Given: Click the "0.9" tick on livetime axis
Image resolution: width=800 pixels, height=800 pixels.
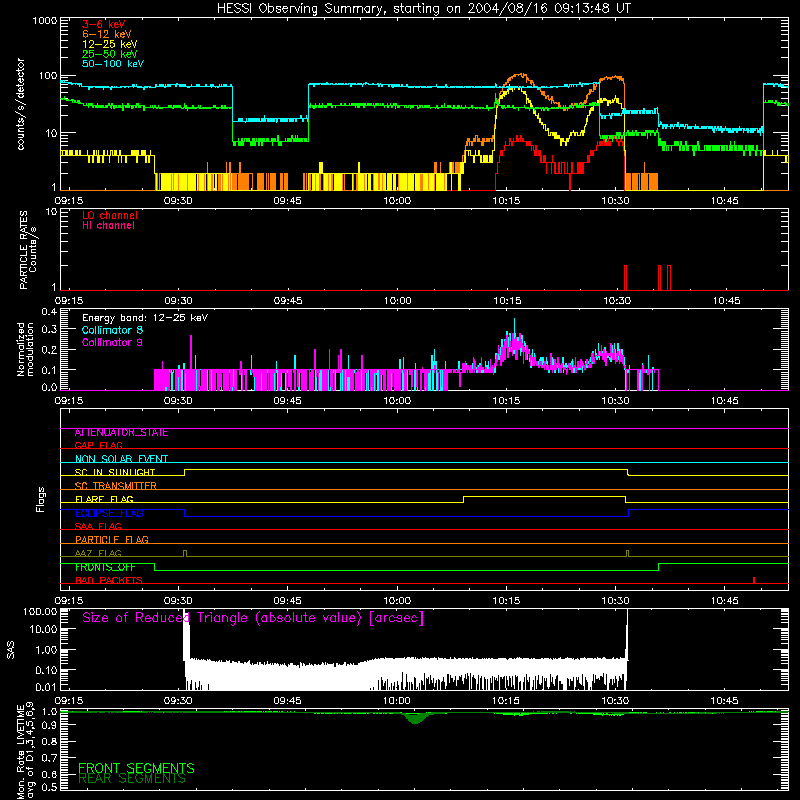Looking at the screenshot, I should (49, 726).
